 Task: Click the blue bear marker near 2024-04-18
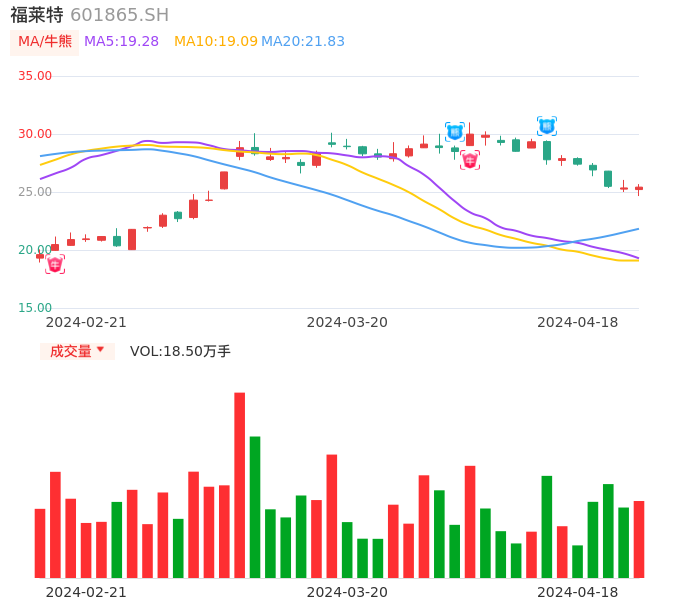547,126
